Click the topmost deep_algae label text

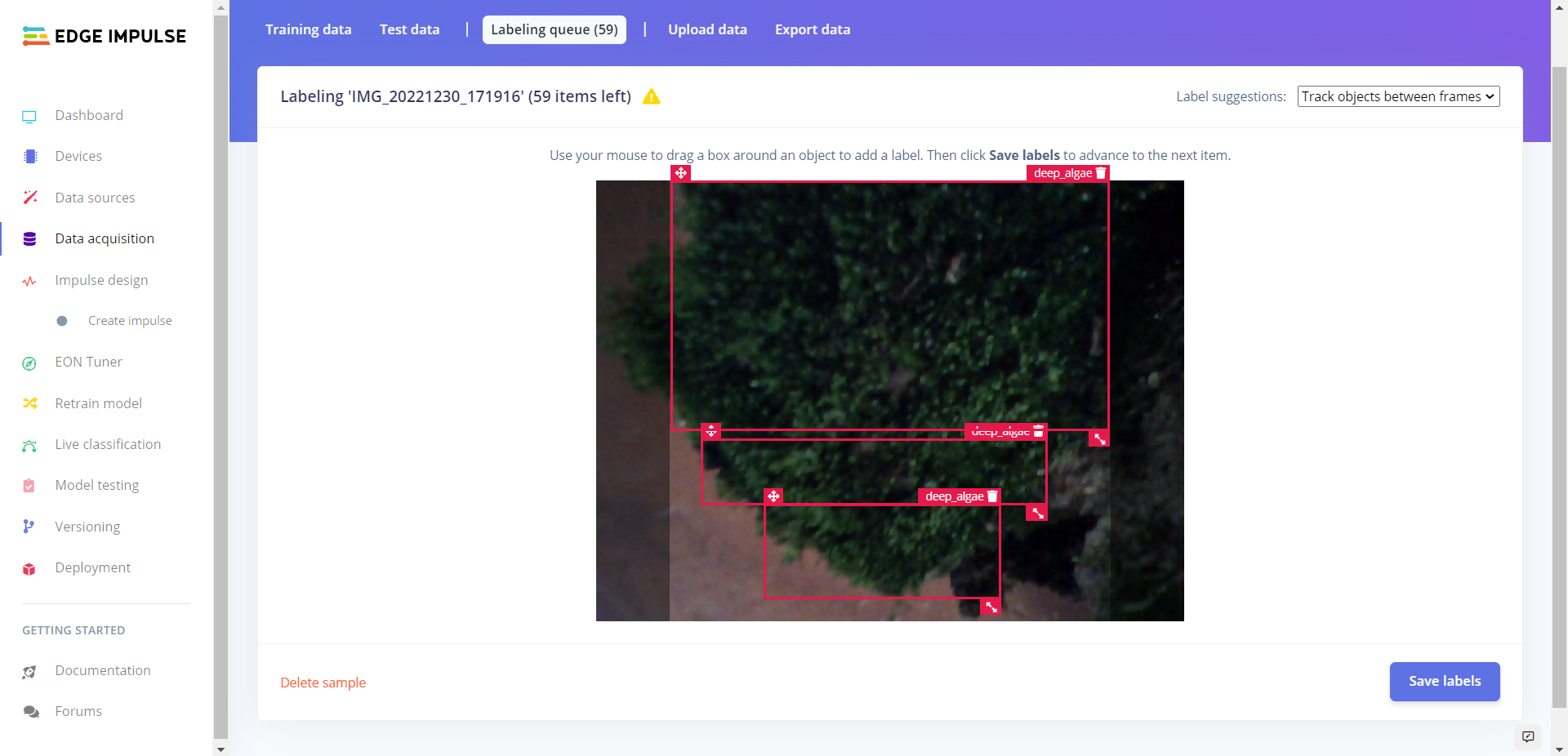(x=1062, y=173)
